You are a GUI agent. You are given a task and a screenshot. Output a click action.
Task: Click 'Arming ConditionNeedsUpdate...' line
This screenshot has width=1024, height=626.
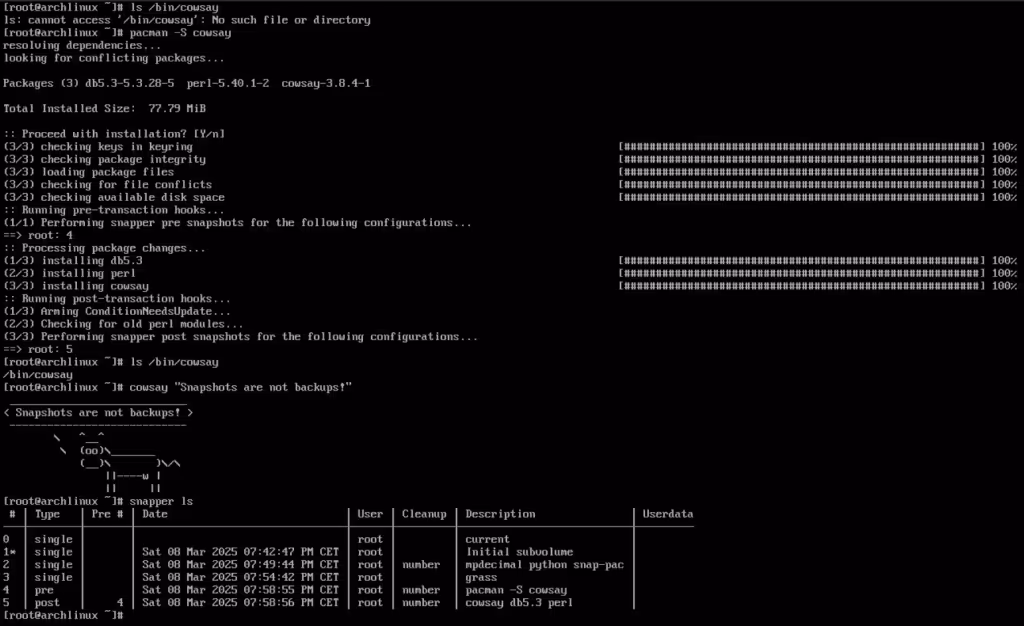point(117,311)
